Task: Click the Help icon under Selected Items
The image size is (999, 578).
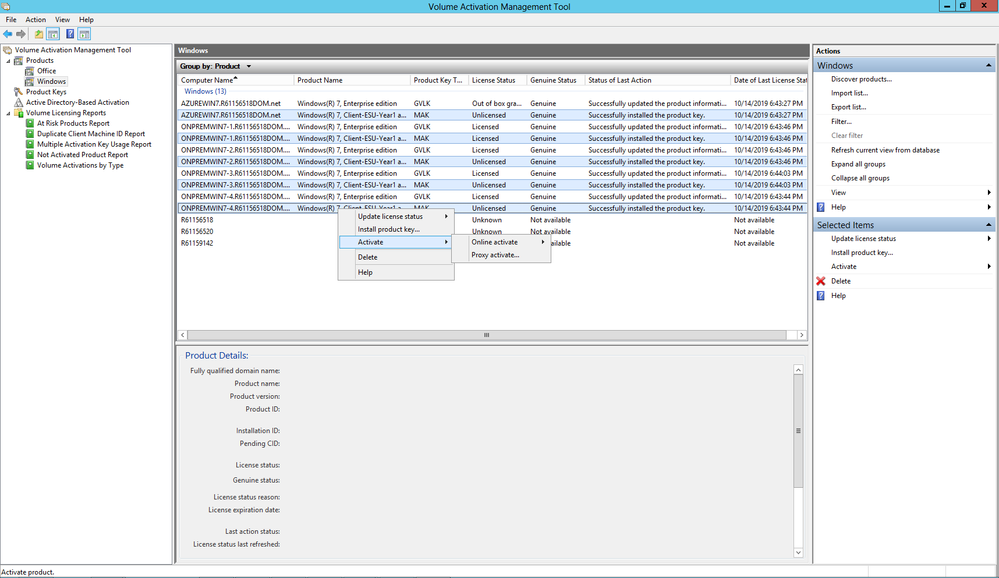Action: click(x=821, y=296)
